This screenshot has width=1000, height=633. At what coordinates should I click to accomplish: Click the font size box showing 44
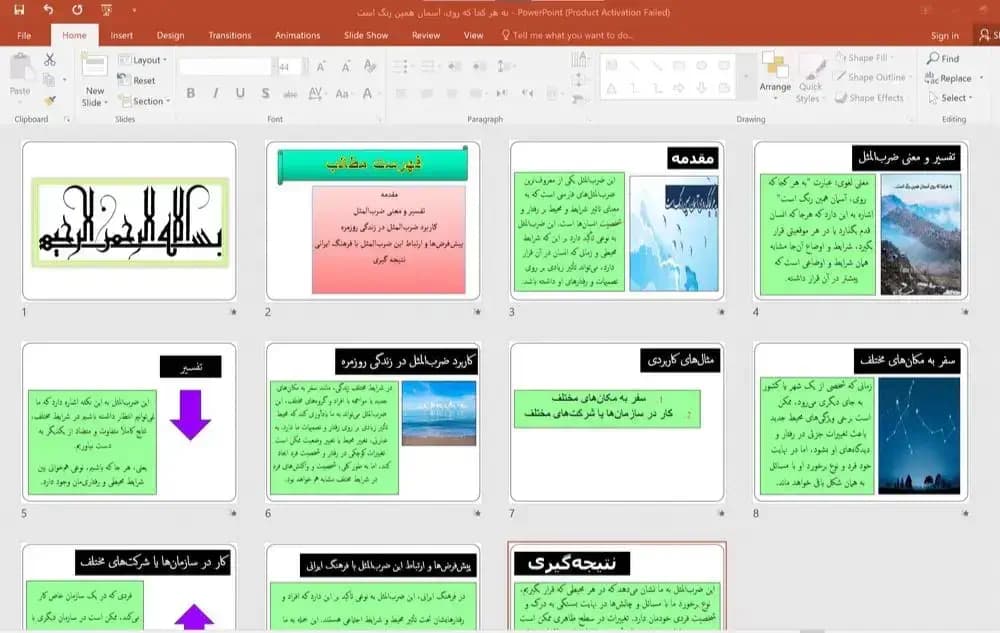[288, 66]
